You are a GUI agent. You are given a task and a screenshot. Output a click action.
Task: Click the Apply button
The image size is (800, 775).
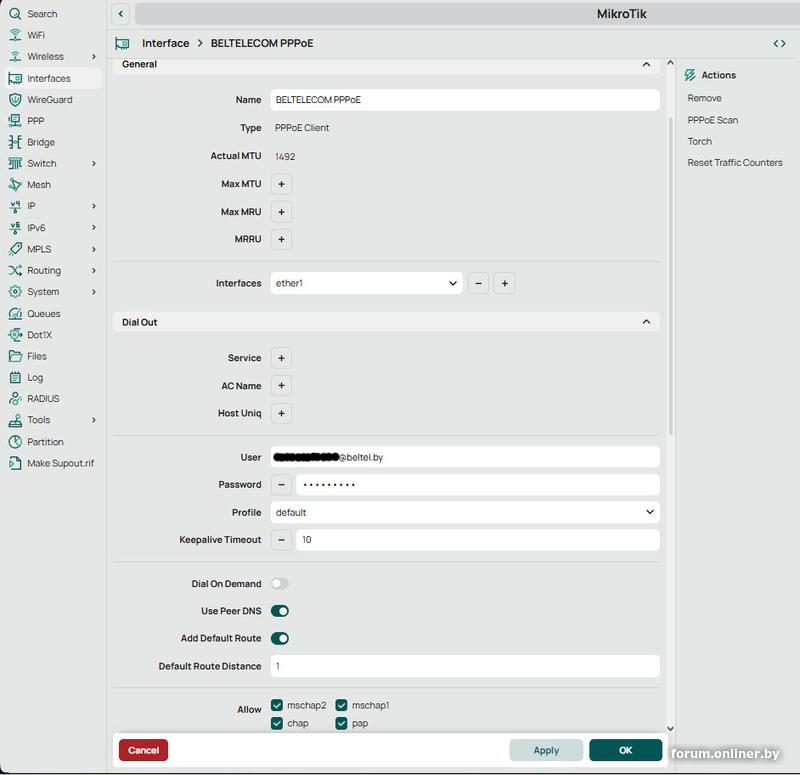point(546,750)
